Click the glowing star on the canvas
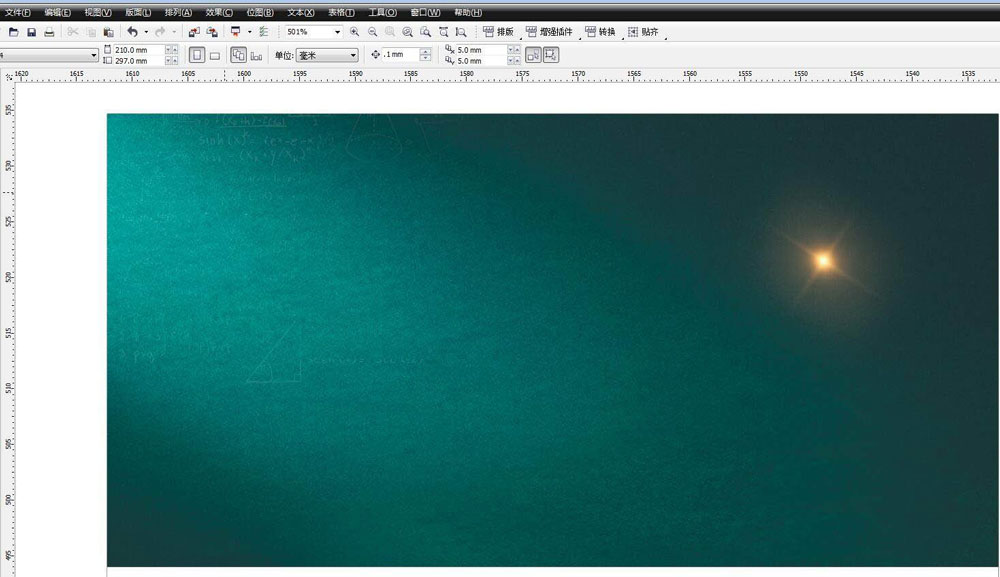The image size is (1000, 577). tap(823, 260)
